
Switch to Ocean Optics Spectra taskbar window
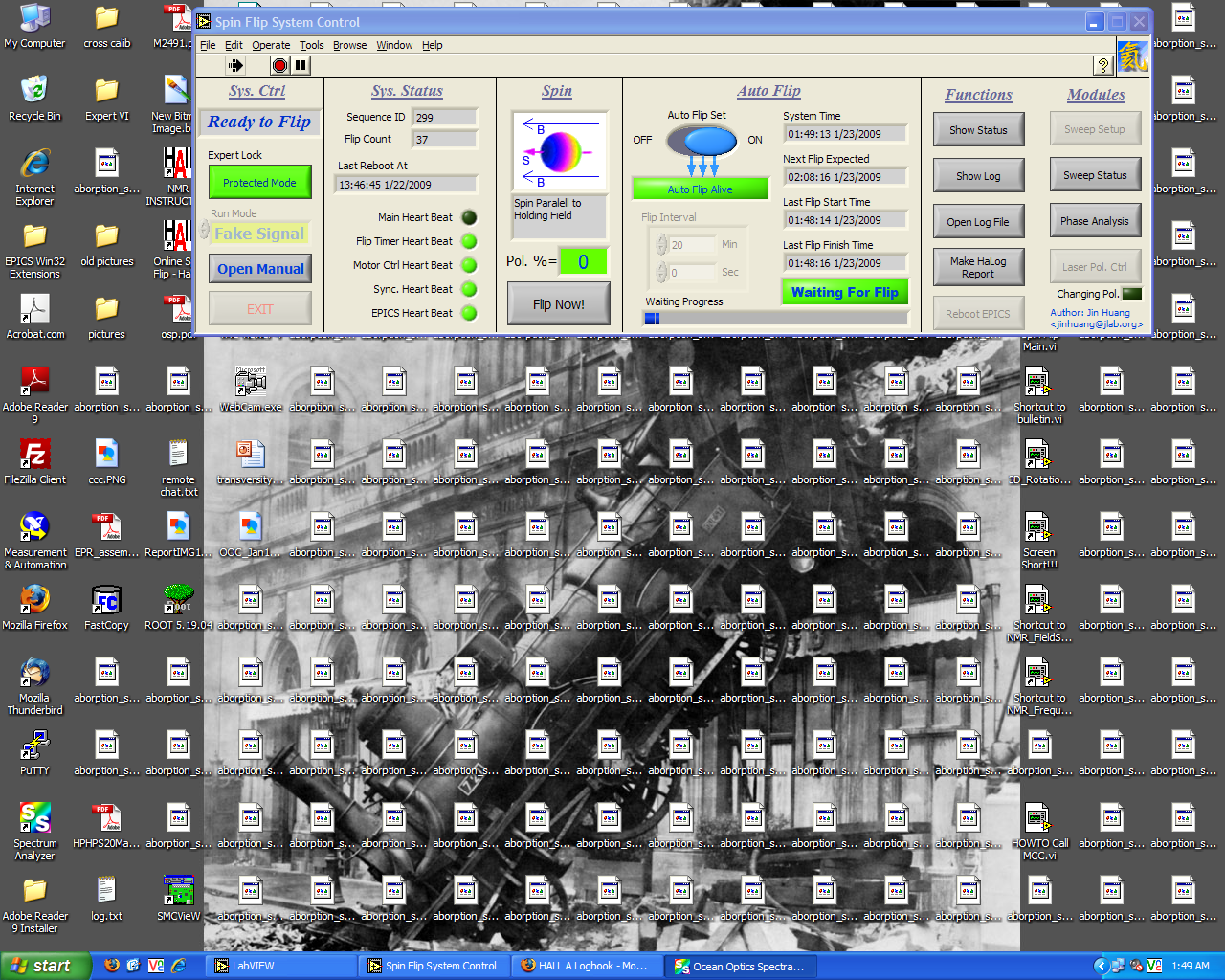(x=742, y=966)
